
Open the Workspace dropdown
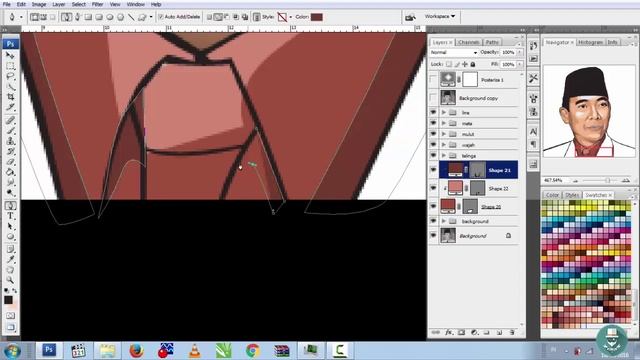(440, 16)
